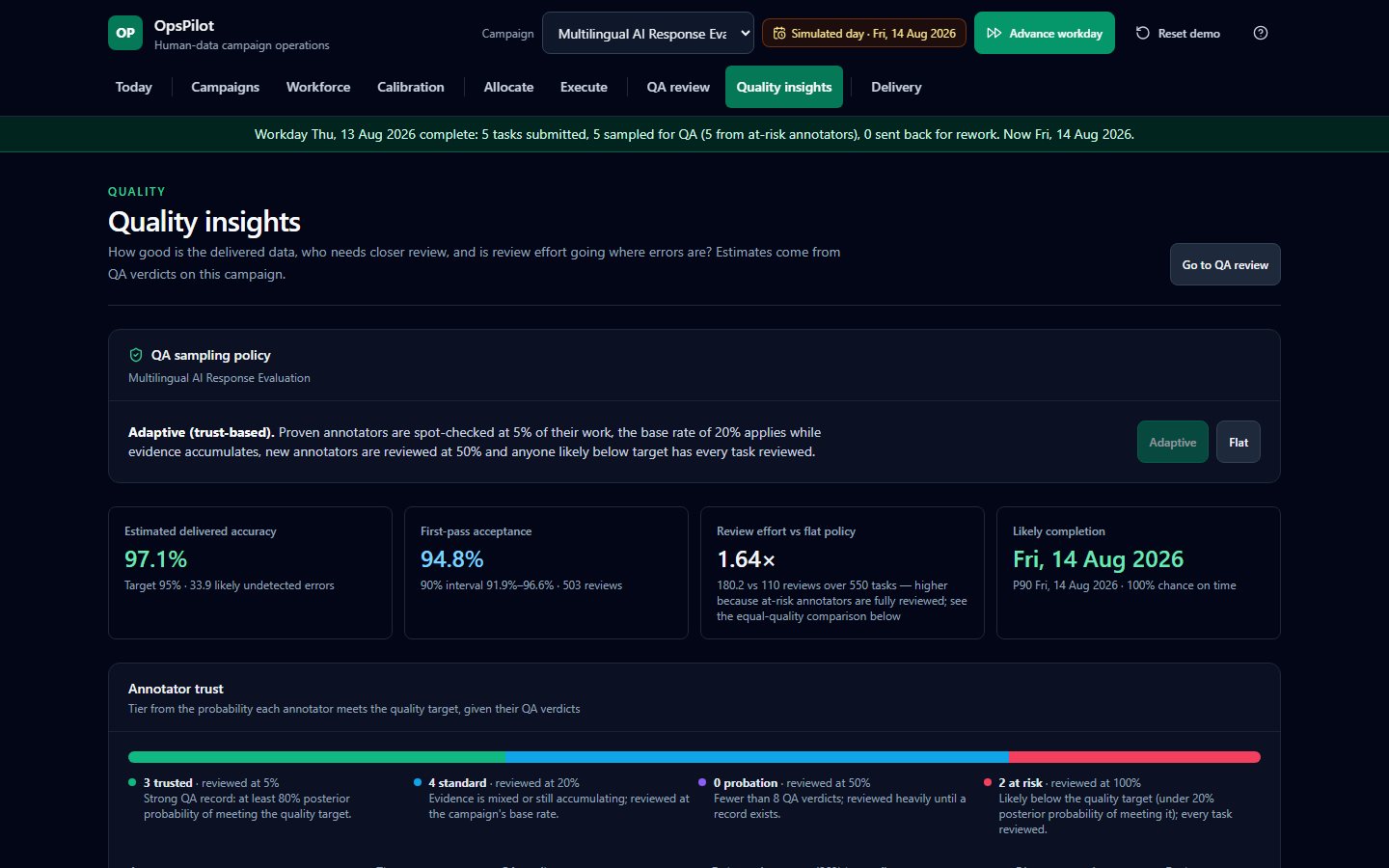
Task: Click the shield icon beside QA sampling policy
Action: pos(136,355)
